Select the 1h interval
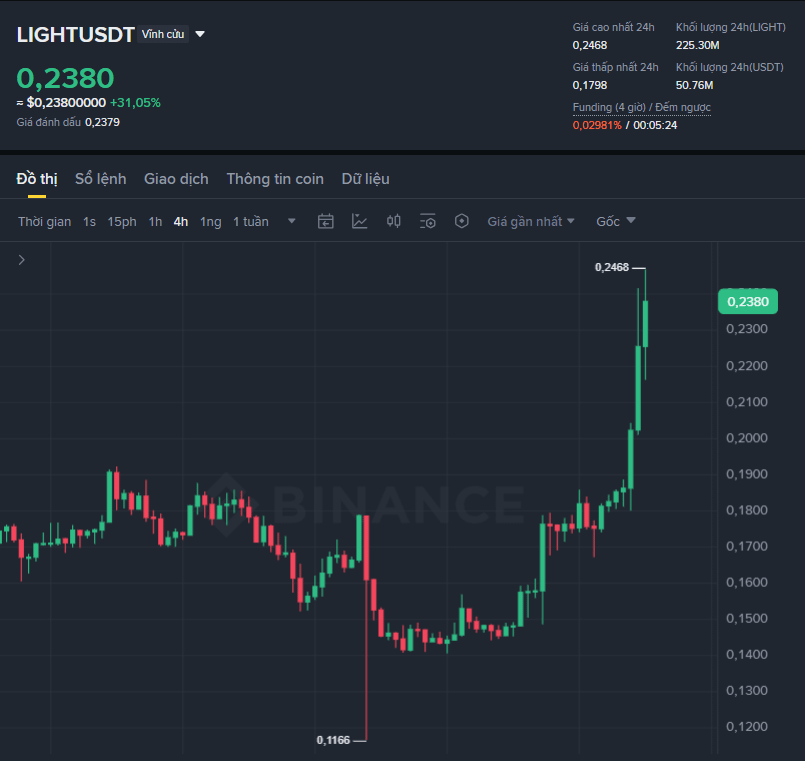The image size is (805, 761). (155, 221)
